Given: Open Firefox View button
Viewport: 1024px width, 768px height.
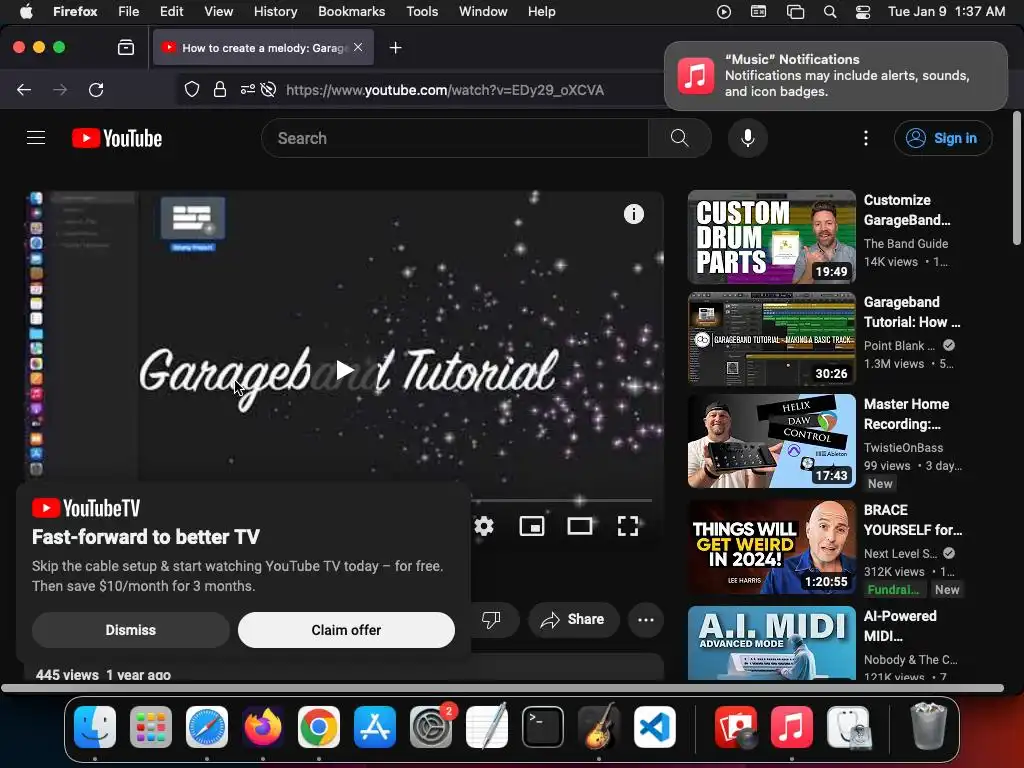Looking at the screenshot, I should [x=125, y=47].
